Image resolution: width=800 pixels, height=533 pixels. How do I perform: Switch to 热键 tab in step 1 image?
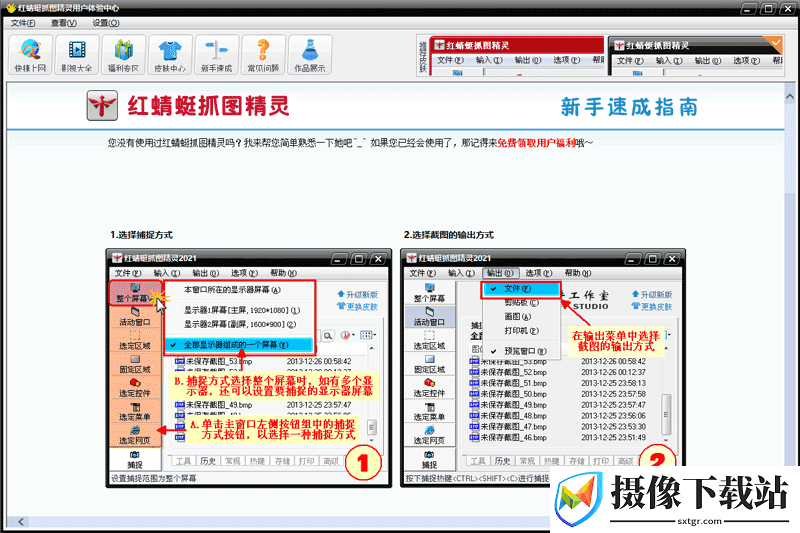point(257,461)
